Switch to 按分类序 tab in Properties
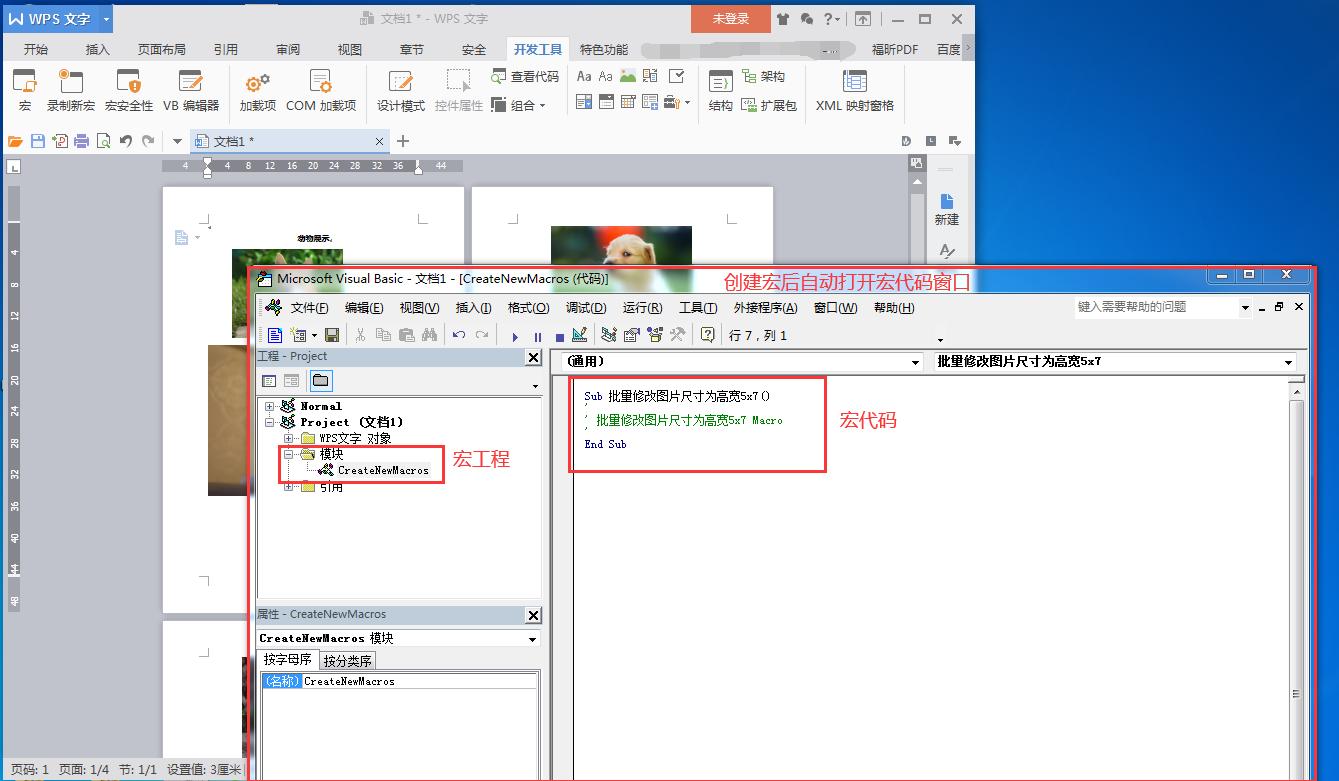Image resolution: width=1339 pixels, height=781 pixels. click(x=347, y=660)
